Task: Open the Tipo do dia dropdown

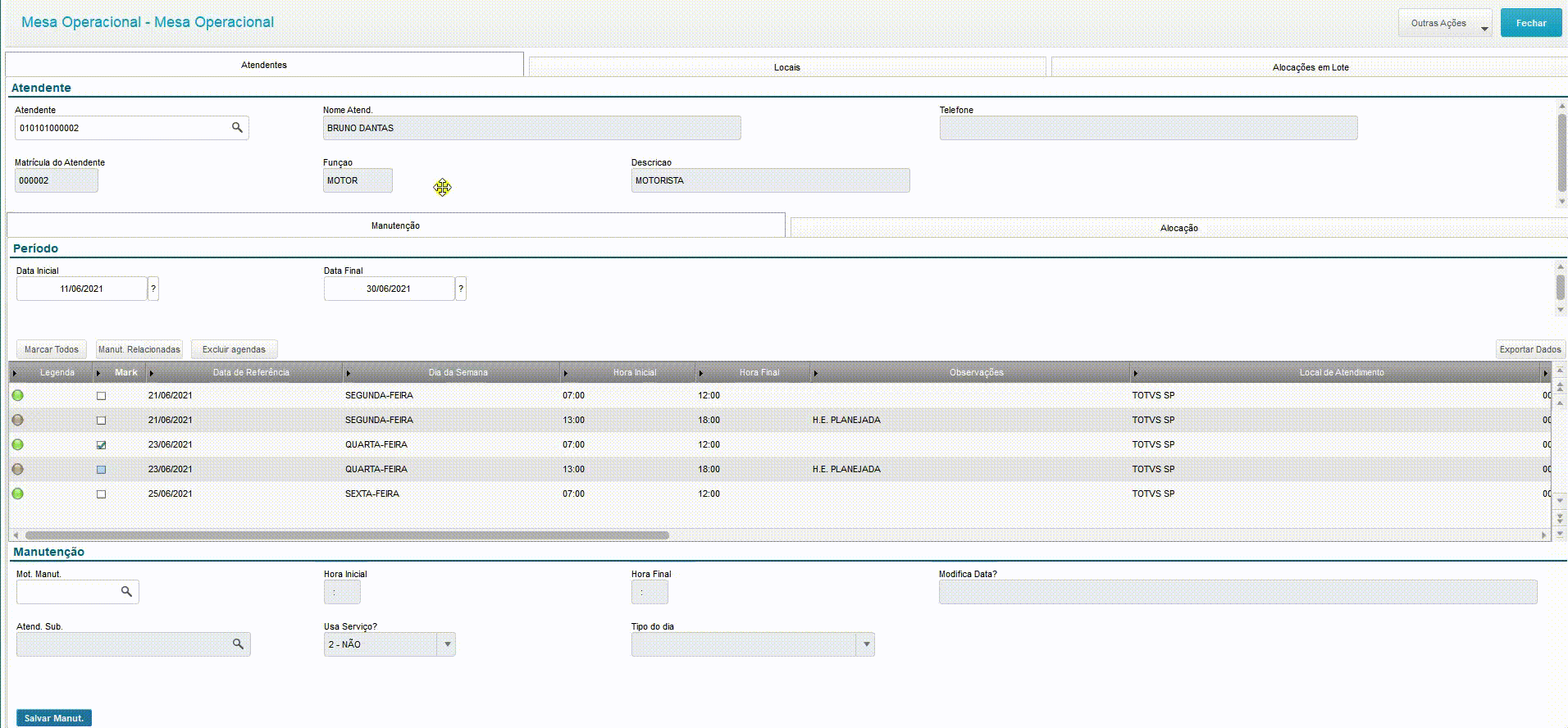Action: point(866,644)
